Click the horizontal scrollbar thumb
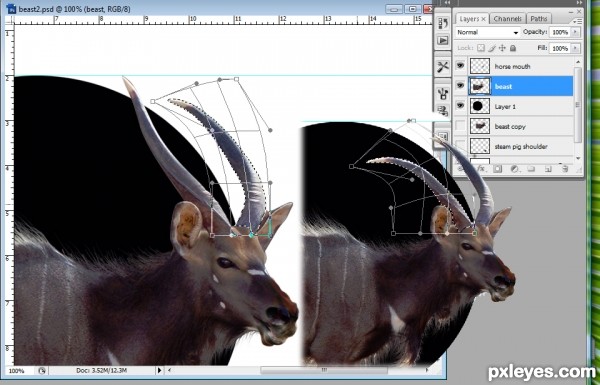The image size is (600, 385). [x=324, y=370]
